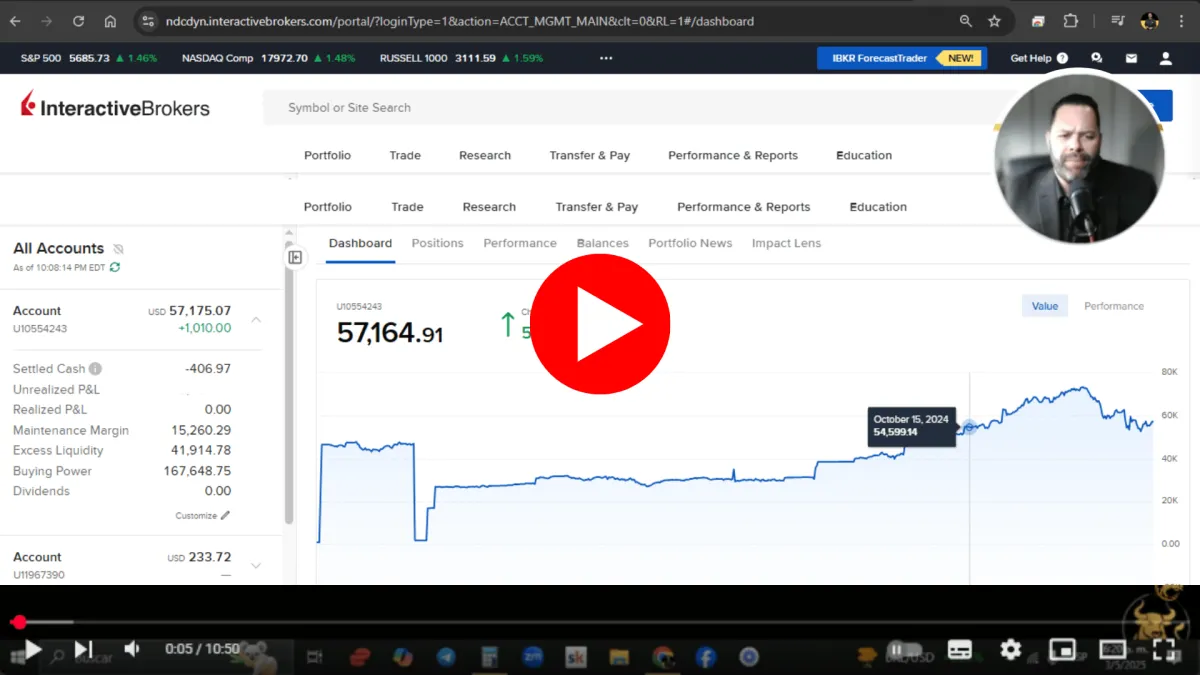Open the info icon beside Settled Cash
The height and width of the screenshot is (675, 1200).
(x=95, y=368)
